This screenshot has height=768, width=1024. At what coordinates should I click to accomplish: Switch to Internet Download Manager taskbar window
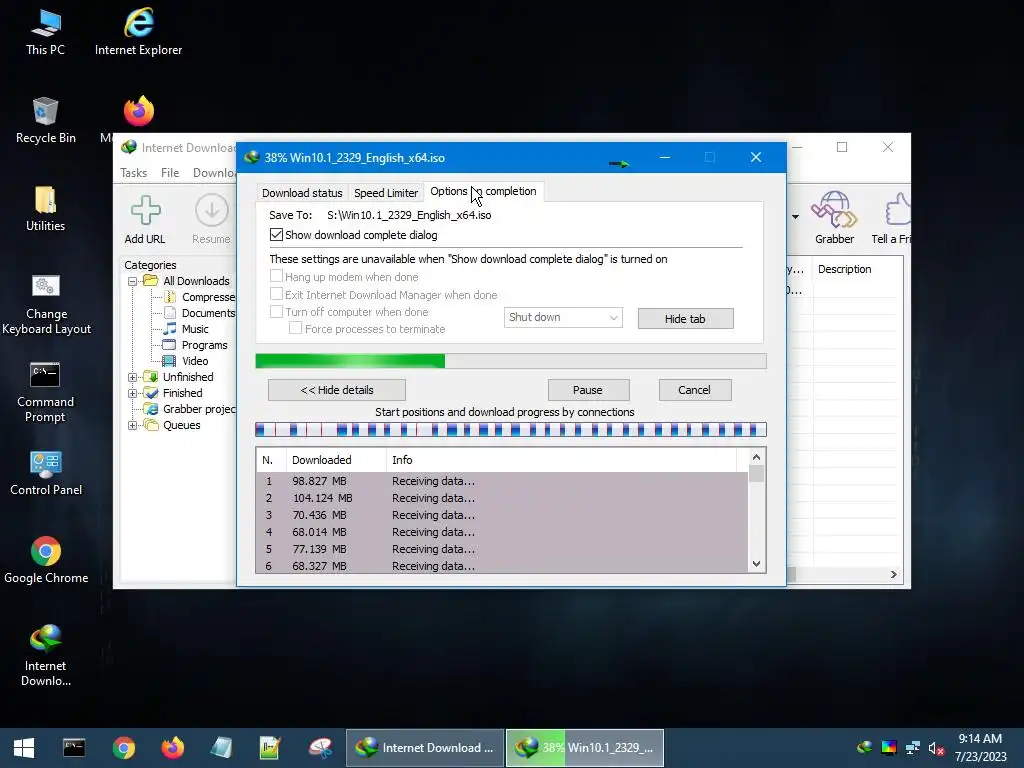pyautogui.click(x=424, y=748)
